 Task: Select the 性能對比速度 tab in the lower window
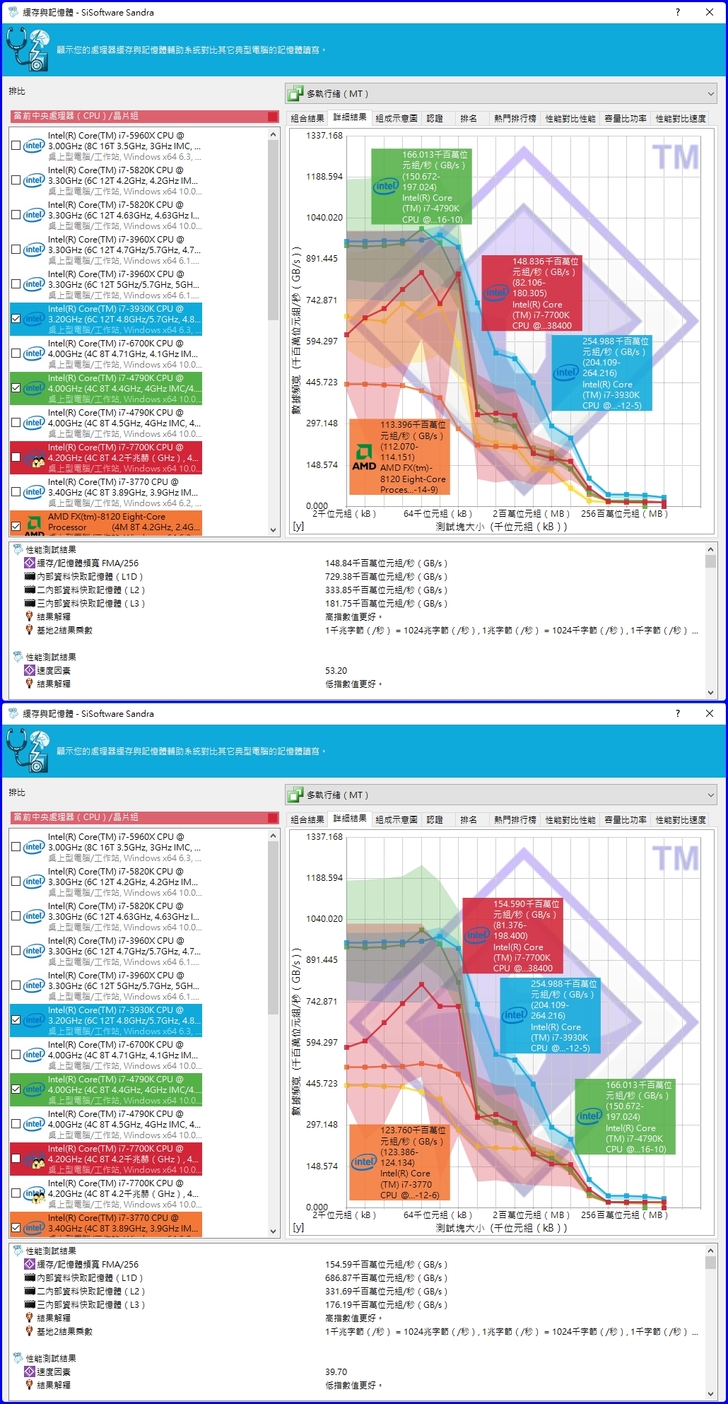680,819
